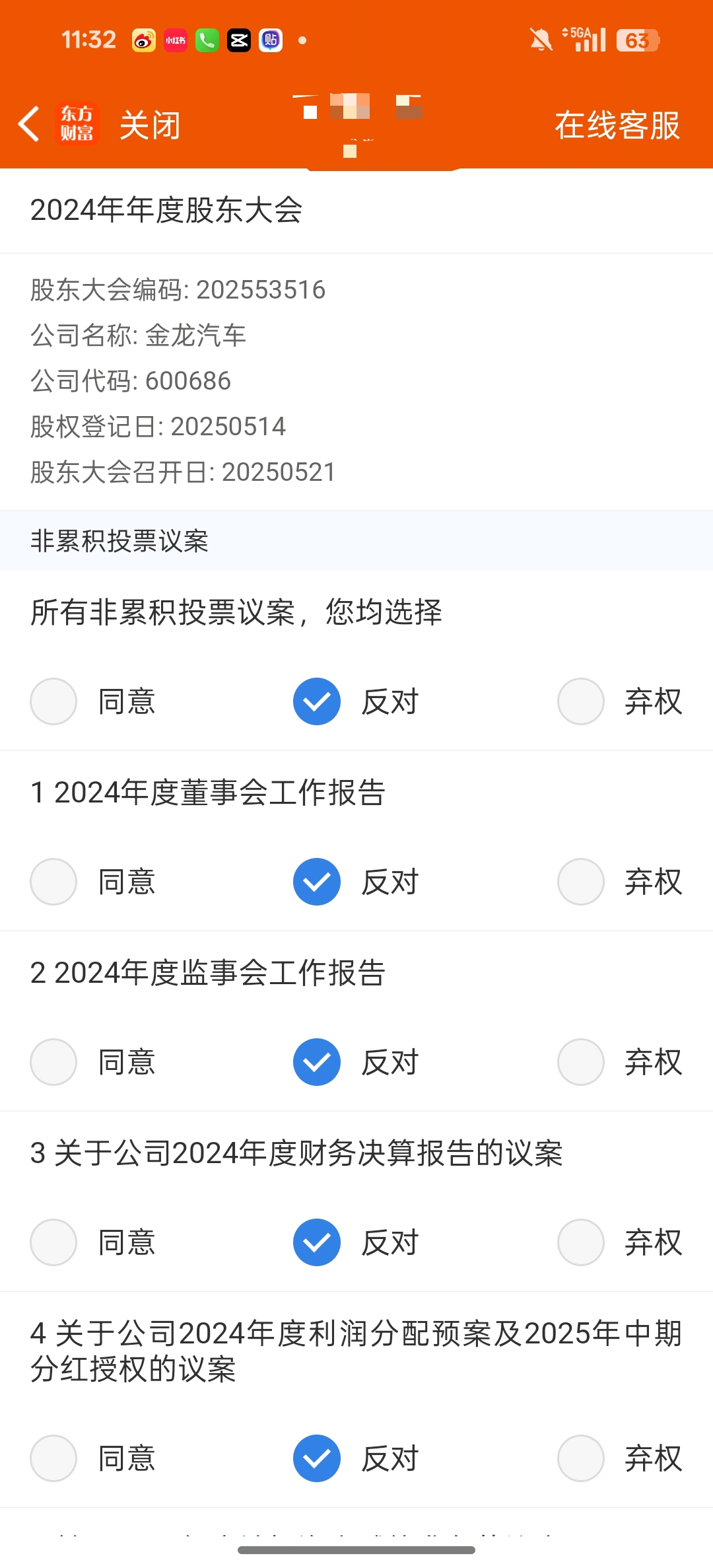This screenshot has height=1568, width=713.
Task: Tap the 5GA signal strength icon
Action: click(584, 40)
